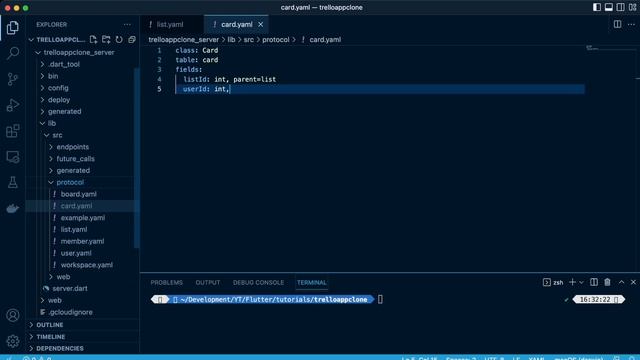Open .gcloudignore file

pyautogui.click(x=70, y=312)
